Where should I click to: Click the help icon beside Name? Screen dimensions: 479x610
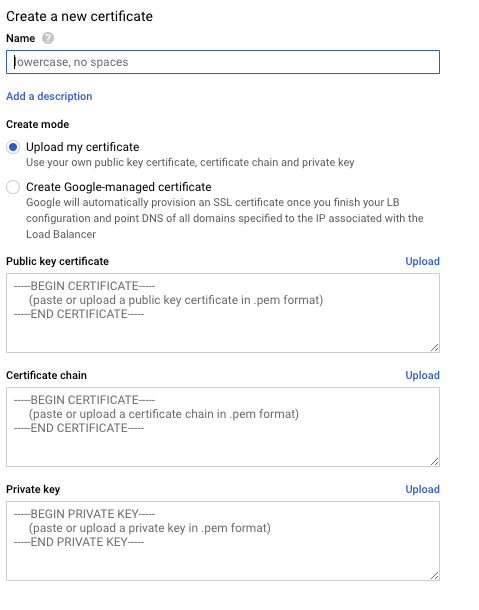(48, 38)
